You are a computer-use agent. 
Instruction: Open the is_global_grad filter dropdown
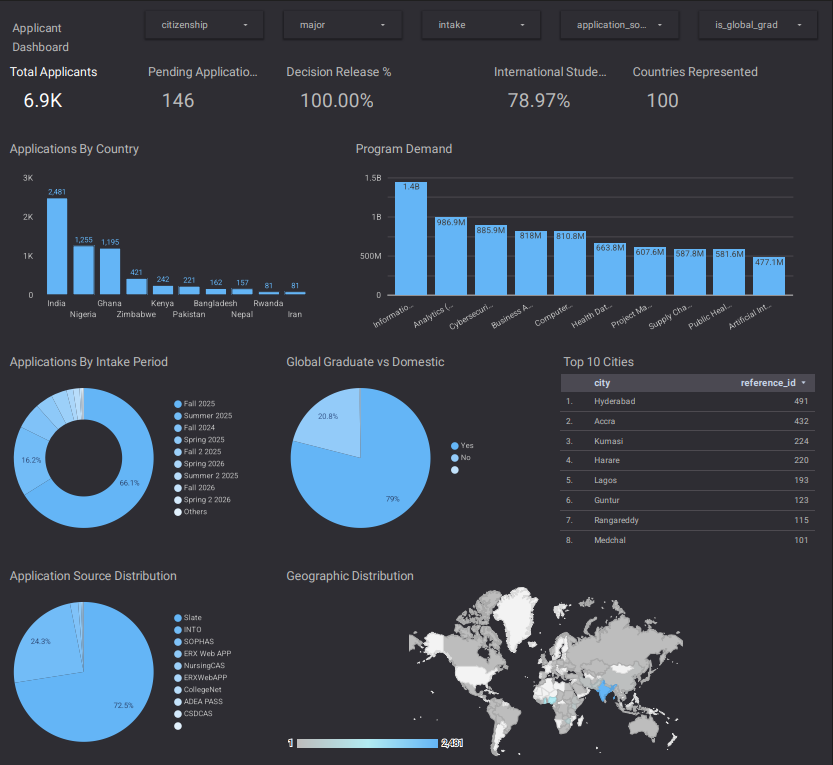click(x=757, y=24)
